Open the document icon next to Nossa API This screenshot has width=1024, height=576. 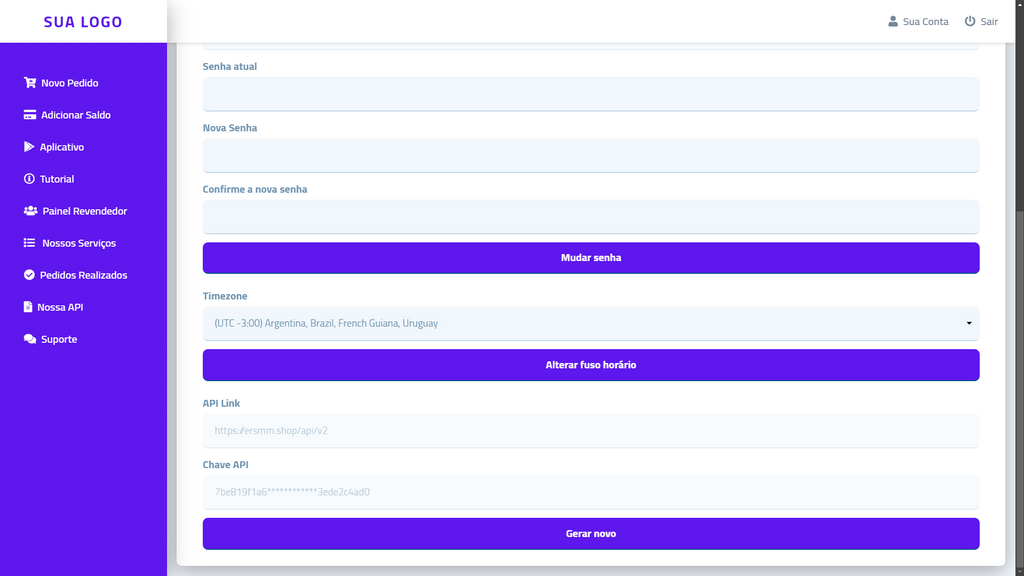click(x=28, y=307)
